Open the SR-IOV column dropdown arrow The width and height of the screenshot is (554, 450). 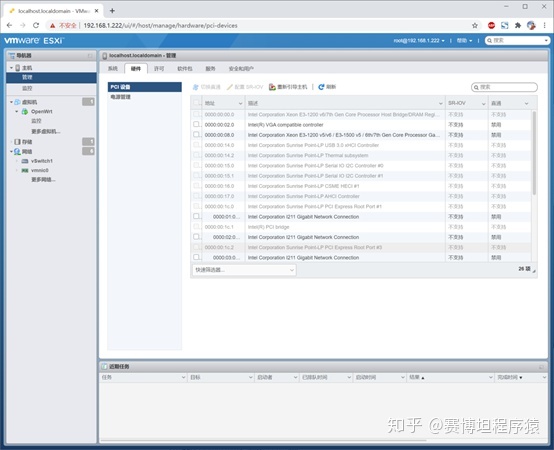(484, 103)
